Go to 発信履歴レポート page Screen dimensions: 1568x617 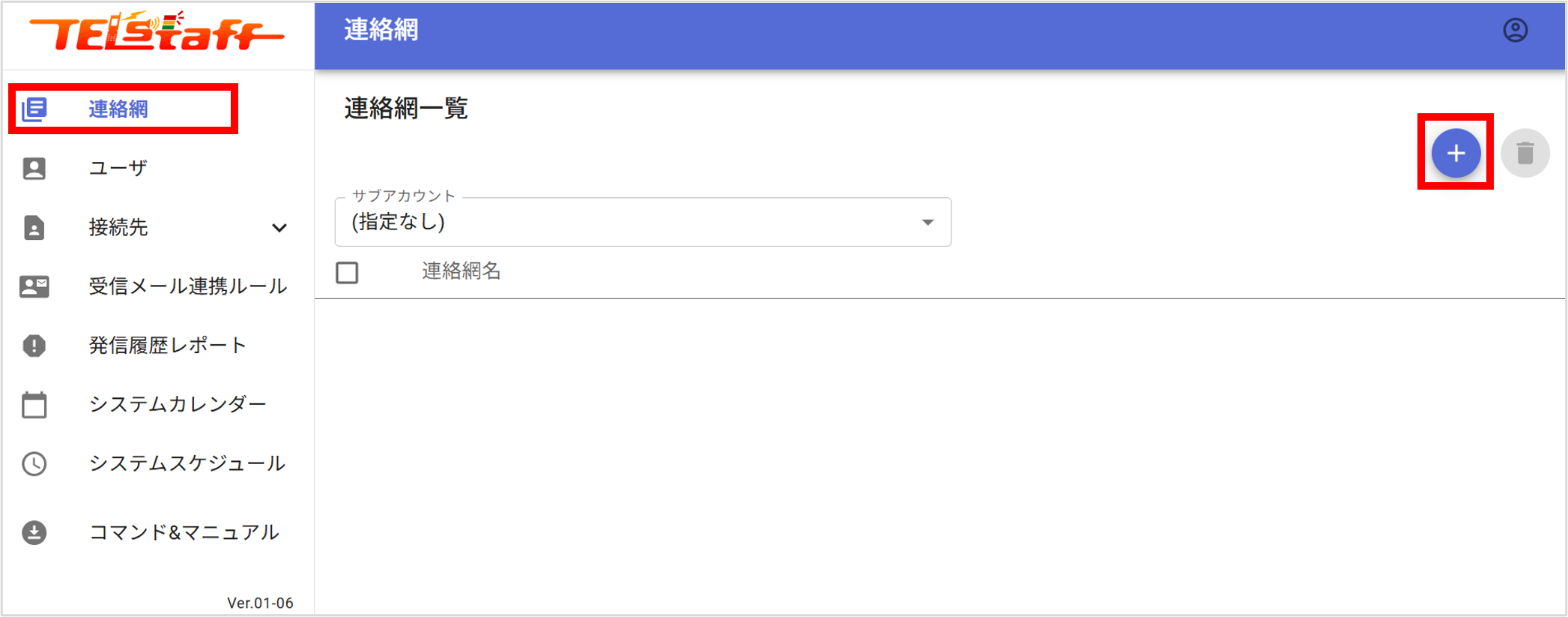(x=168, y=346)
